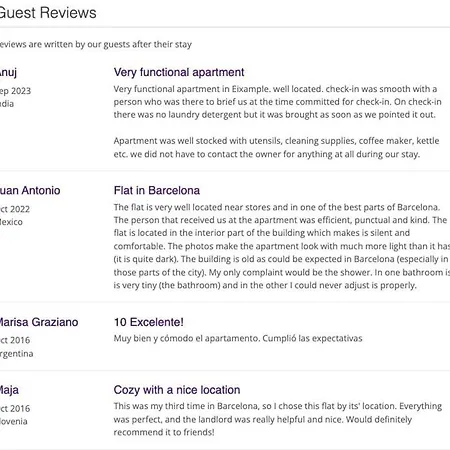Click reviewer name Marisa Graziano

pos(39,322)
